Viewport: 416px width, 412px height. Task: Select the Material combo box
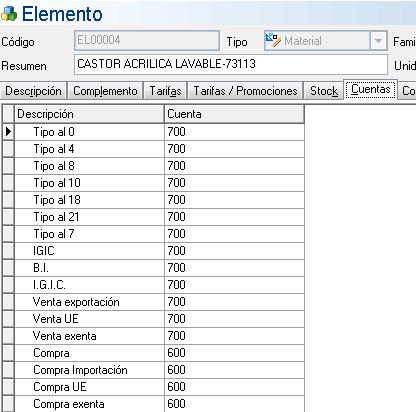coord(326,41)
